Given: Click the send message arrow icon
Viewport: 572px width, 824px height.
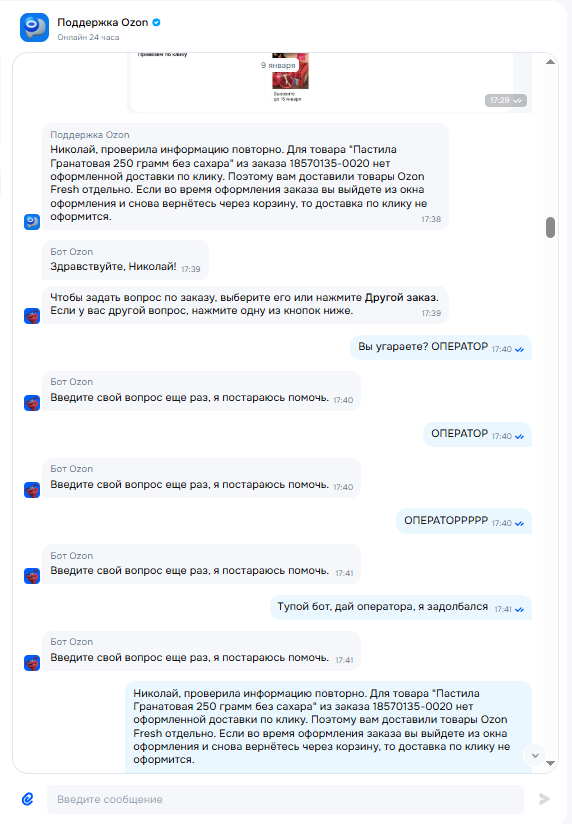Looking at the screenshot, I should [x=544, y=799].
